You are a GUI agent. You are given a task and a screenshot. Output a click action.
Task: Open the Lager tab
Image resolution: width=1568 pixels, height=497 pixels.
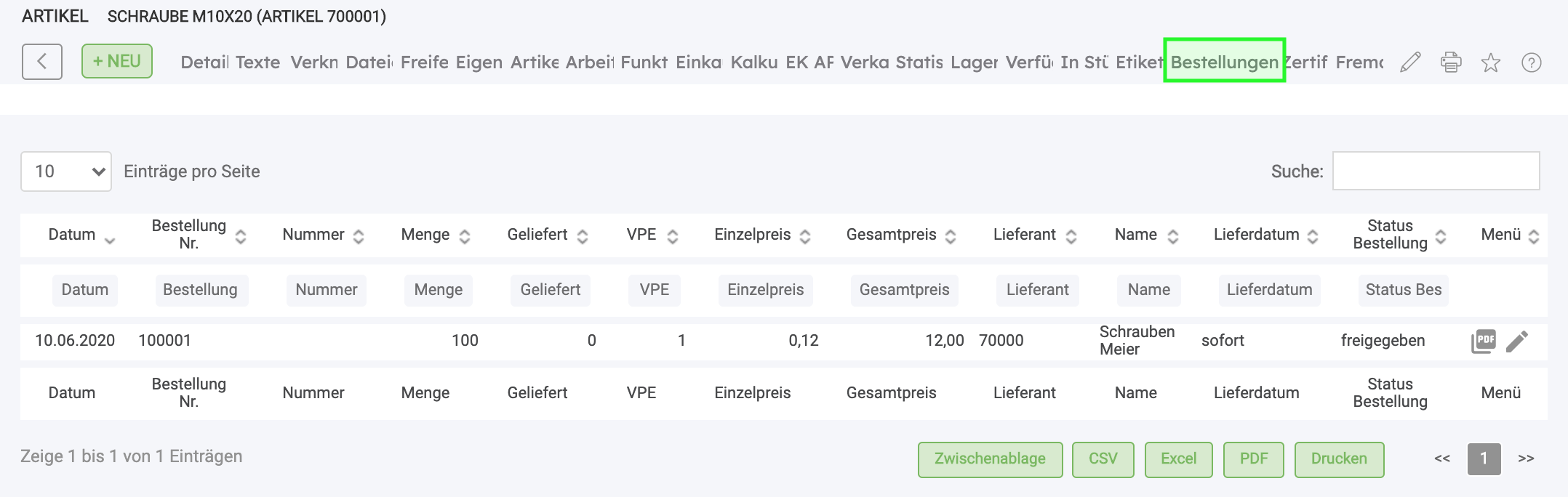point(974,62)
